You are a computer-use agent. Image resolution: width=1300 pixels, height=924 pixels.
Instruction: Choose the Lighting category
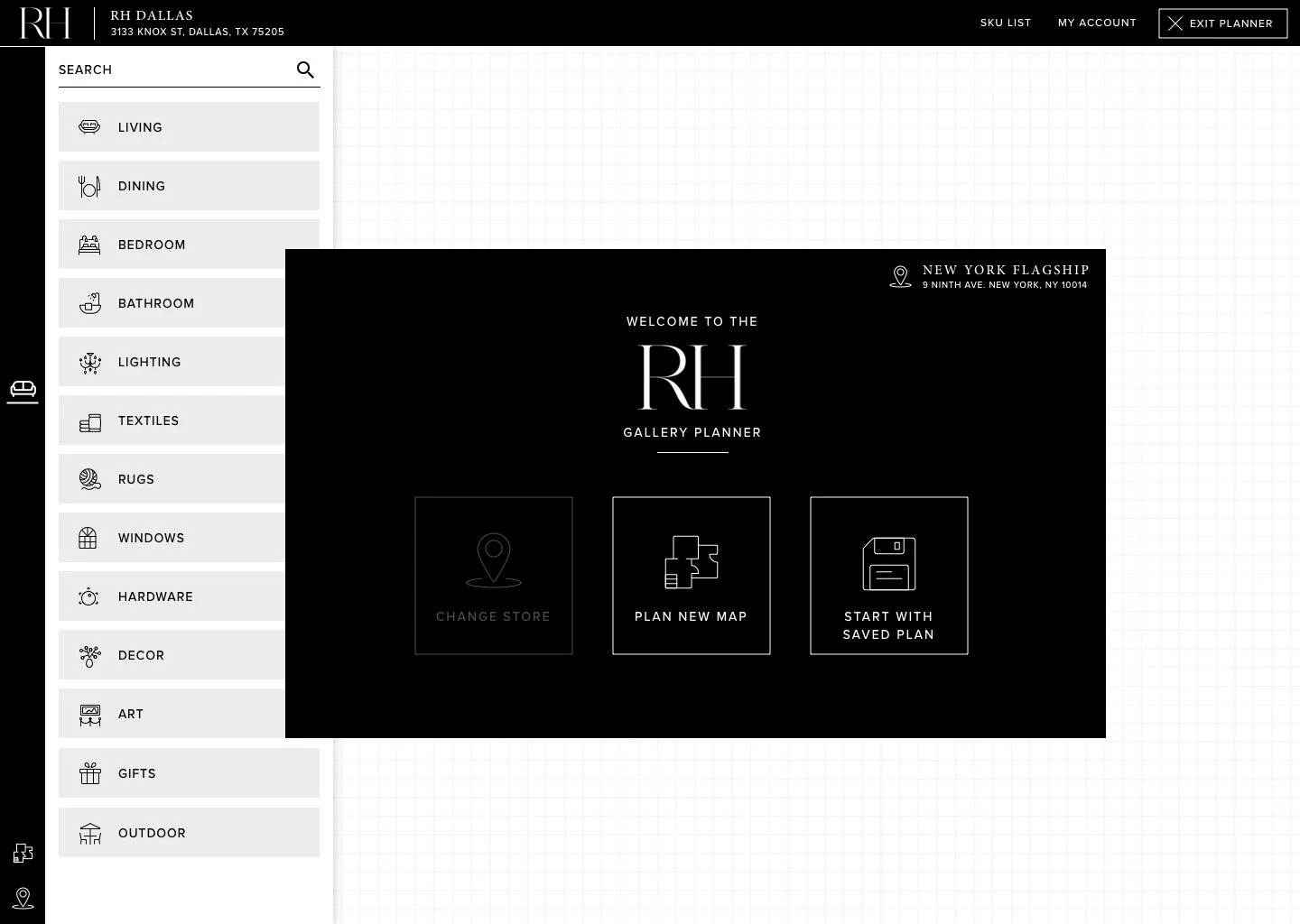click(x=172, y=362)
